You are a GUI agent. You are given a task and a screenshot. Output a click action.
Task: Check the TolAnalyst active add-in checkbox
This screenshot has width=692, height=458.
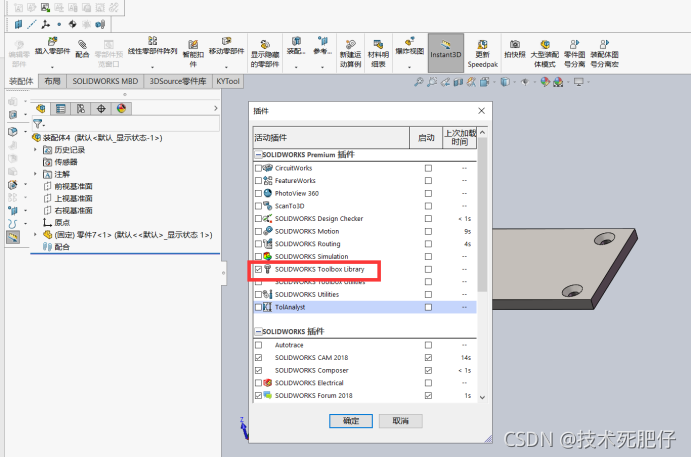click(x=259, y=307)
